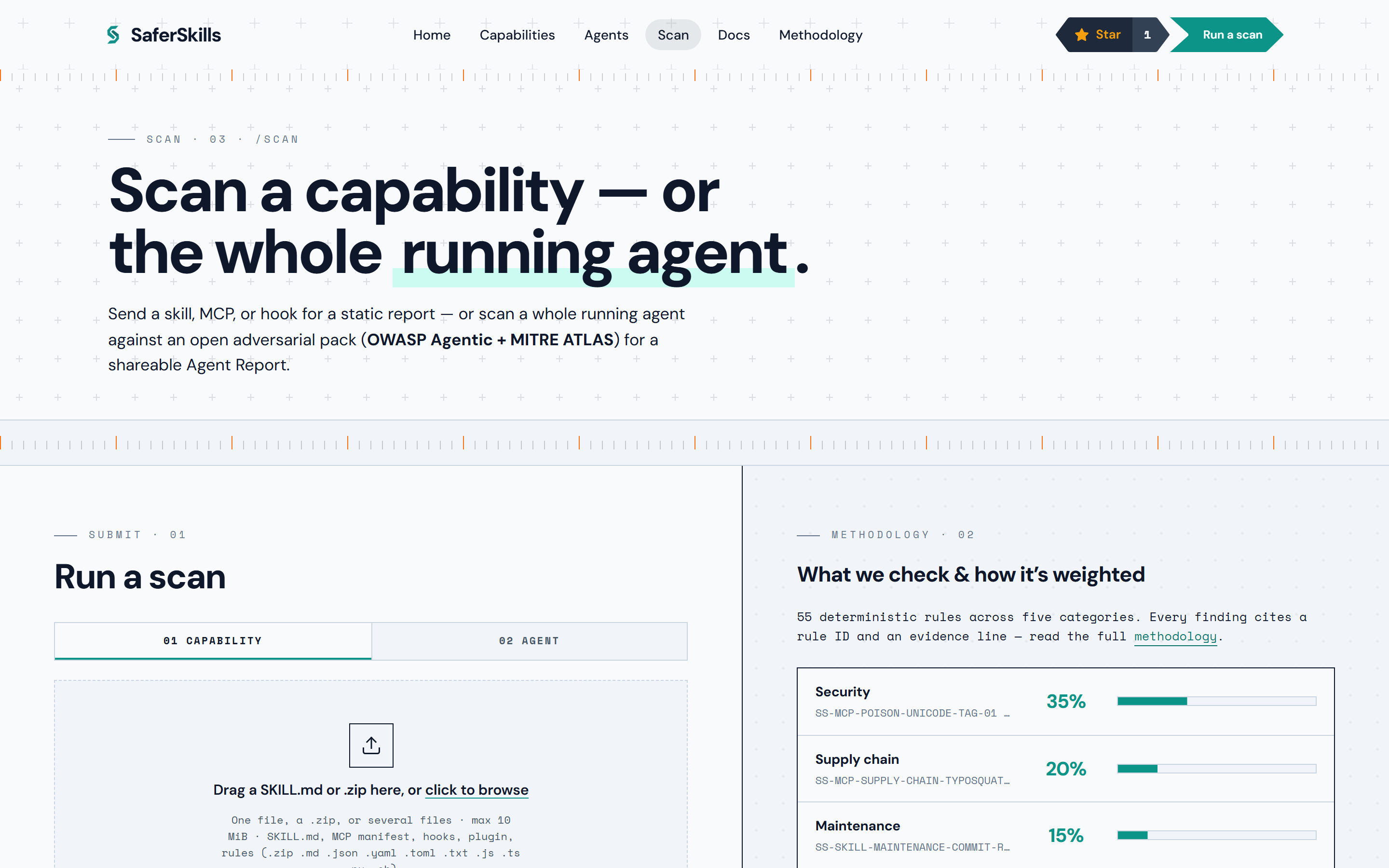1389x868 pixels.
Task: Click the SaferSkills S logo icon
Action: point(114,34)
